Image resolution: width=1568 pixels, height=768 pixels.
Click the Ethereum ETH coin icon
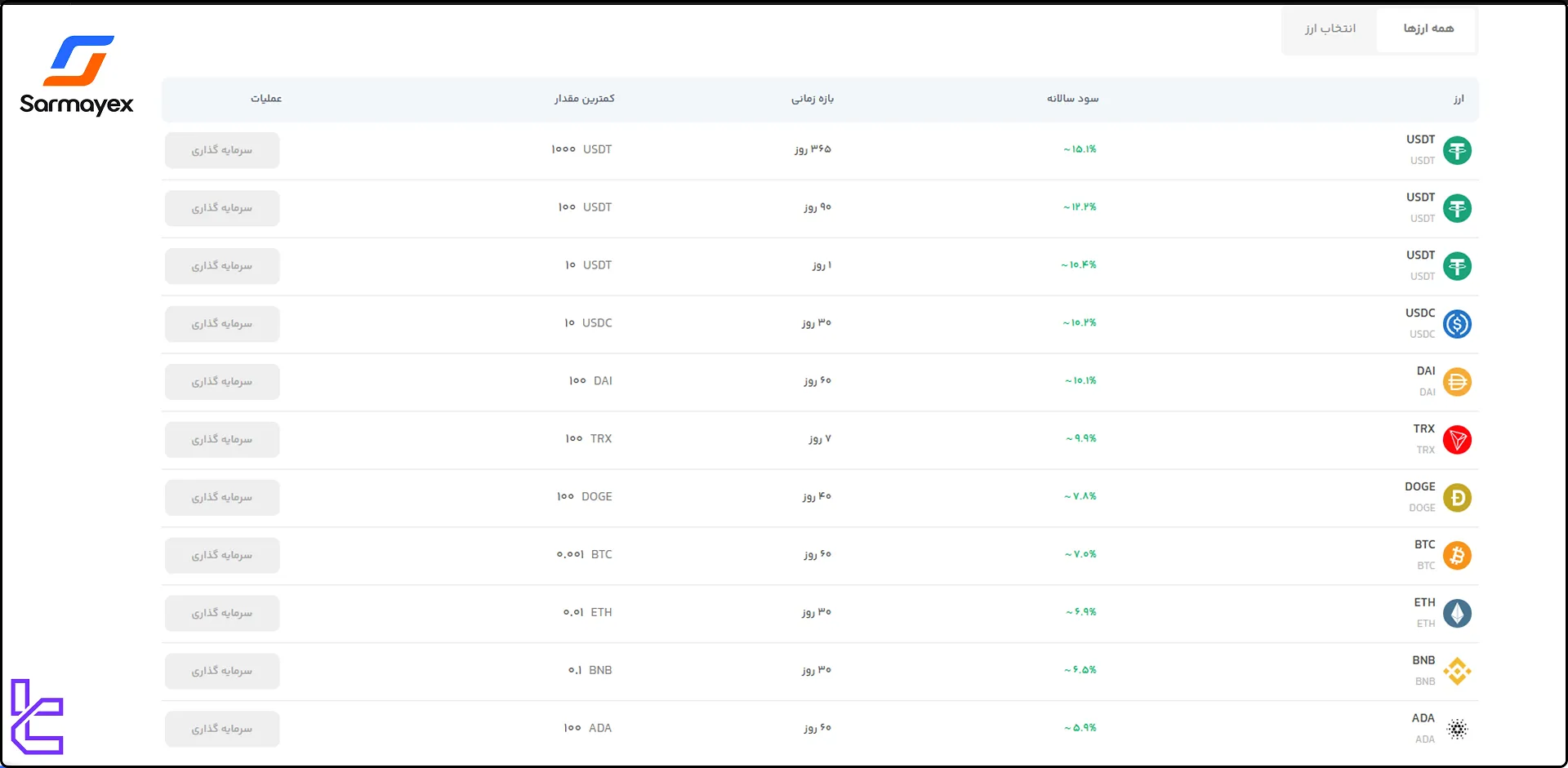point(1459,614)
